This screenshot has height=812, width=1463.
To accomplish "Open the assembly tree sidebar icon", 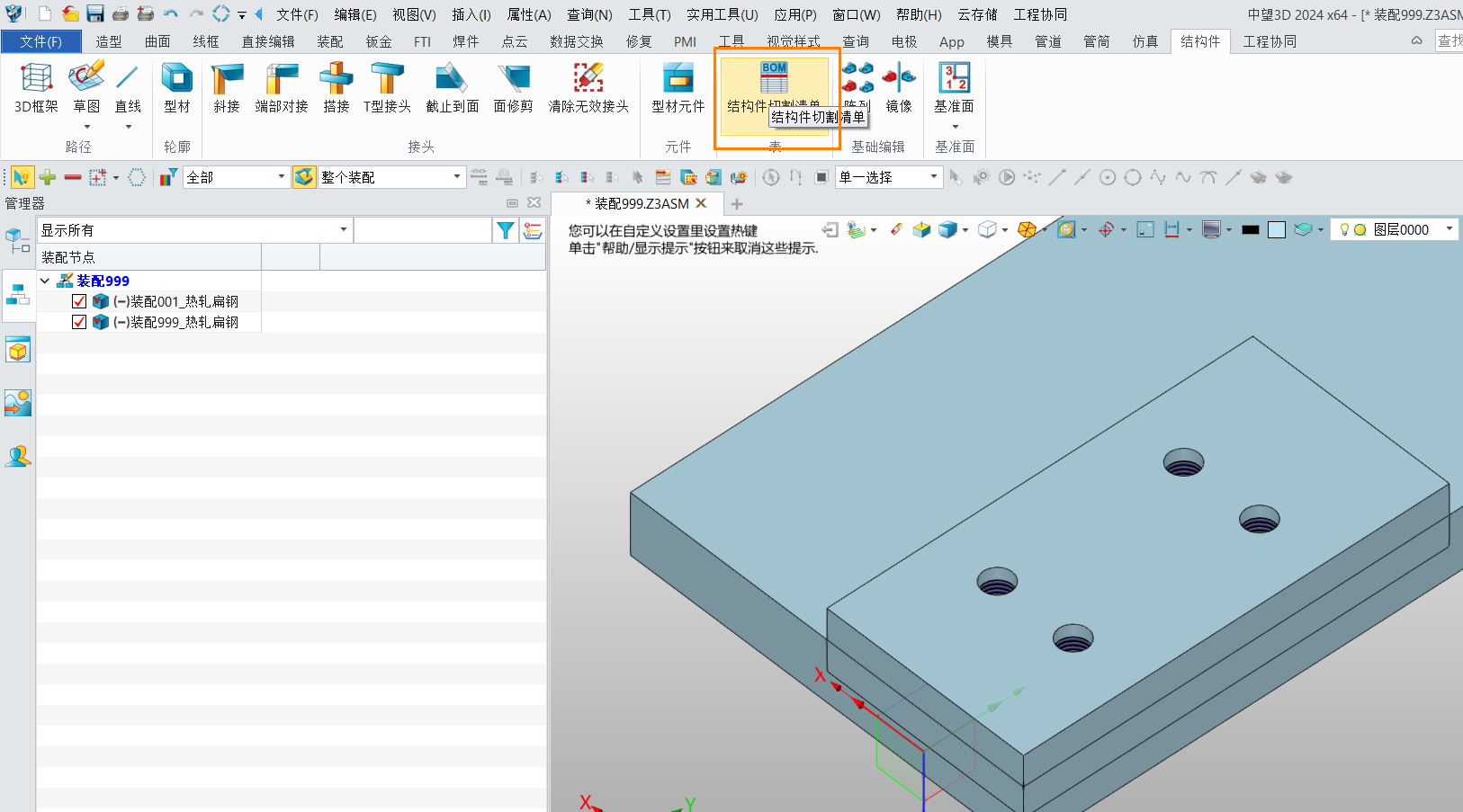I will pyautogui.click(x=18, y=295).
